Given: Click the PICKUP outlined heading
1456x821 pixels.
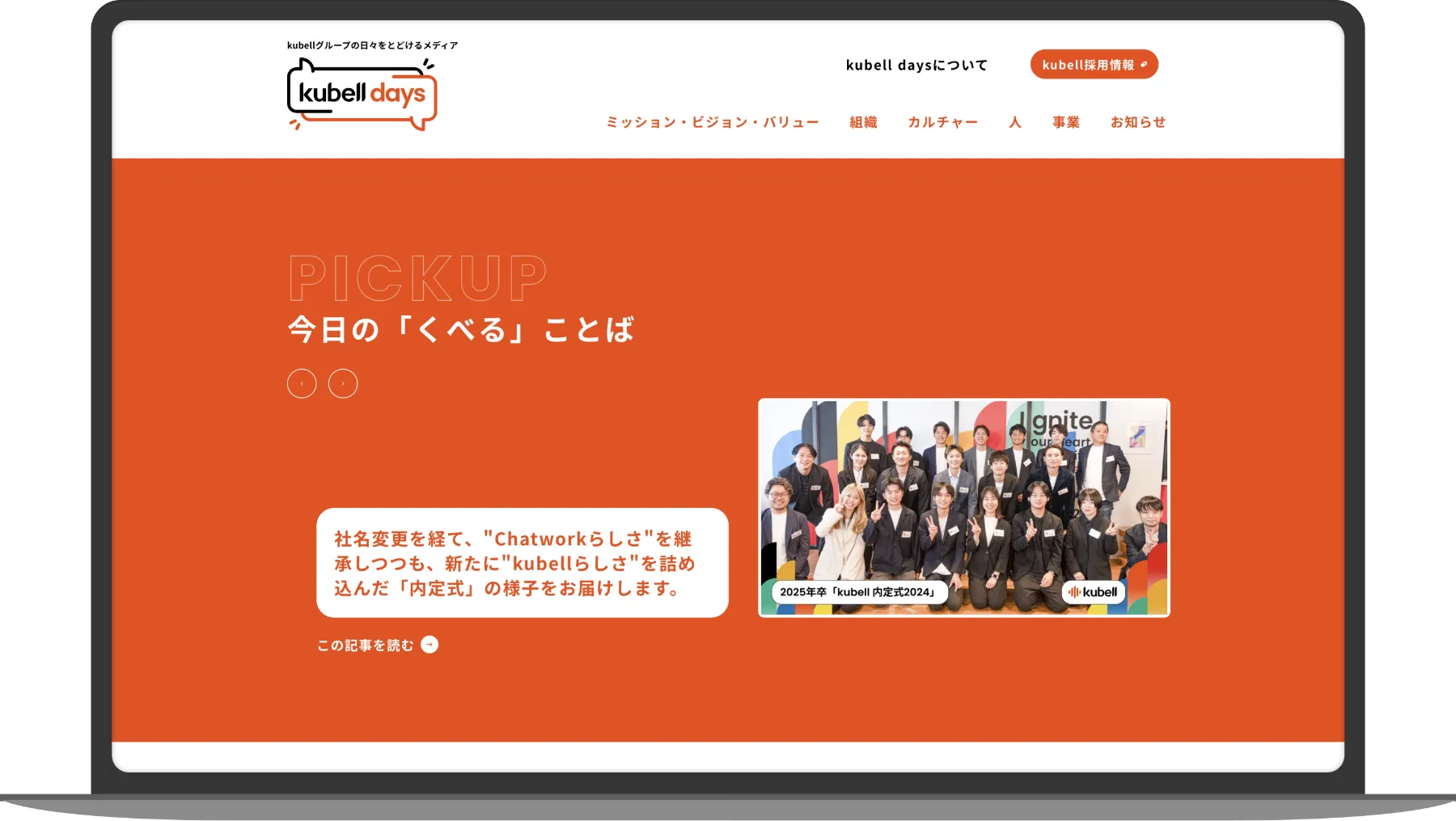Looking at the screenshot, I should coord(417,278).
